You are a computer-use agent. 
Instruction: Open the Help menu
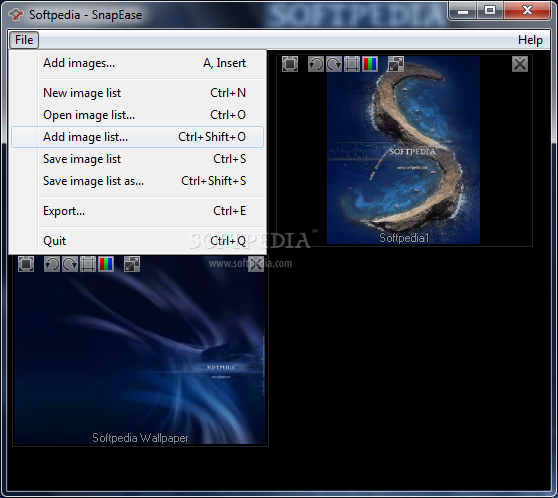coord(530,40)
